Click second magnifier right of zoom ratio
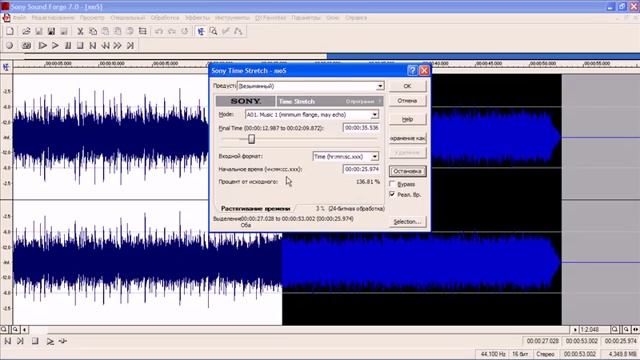The width and height of the screenshot is (640, 360). point(626,329)
